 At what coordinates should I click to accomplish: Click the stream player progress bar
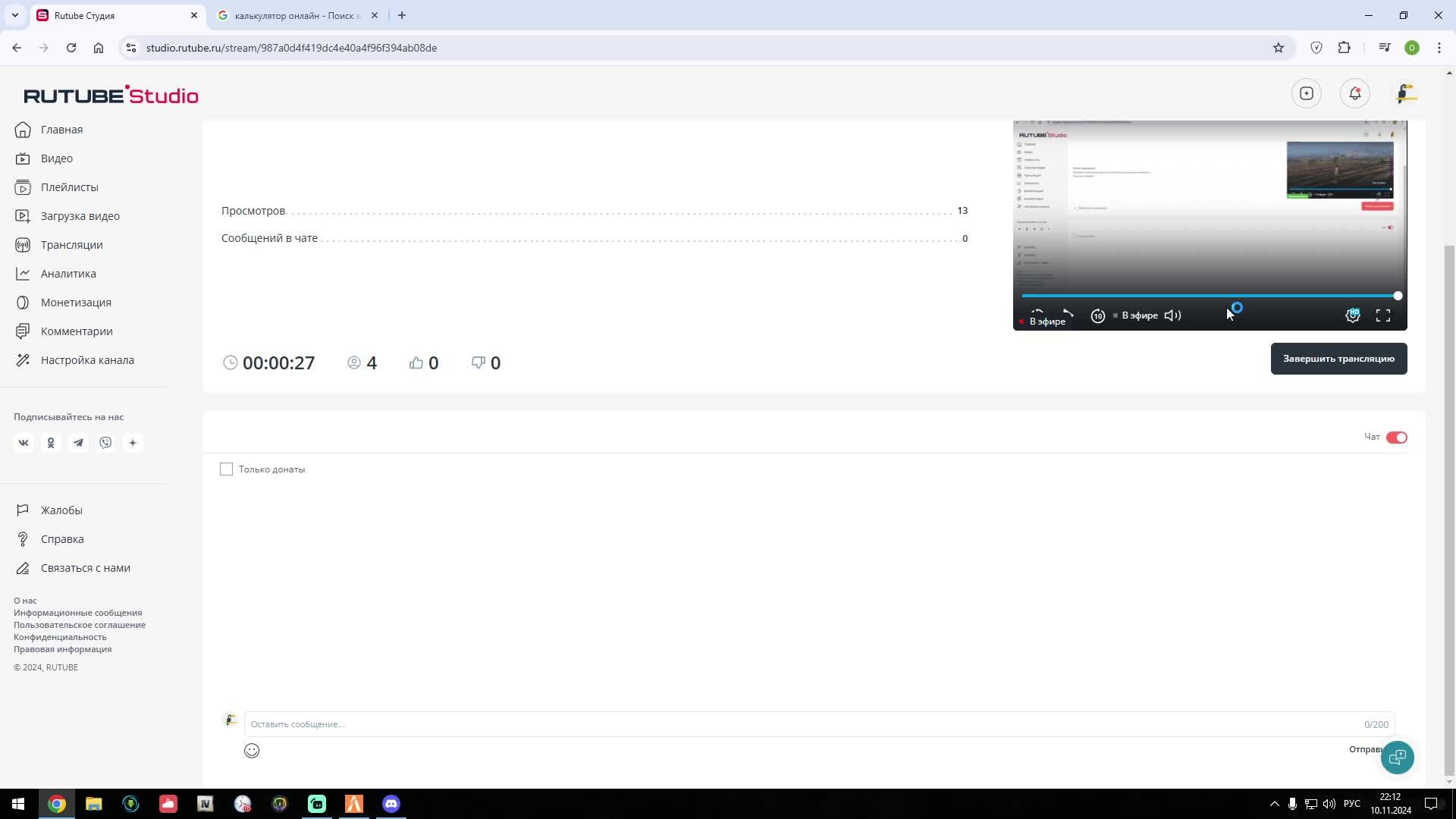(1209, 296)
